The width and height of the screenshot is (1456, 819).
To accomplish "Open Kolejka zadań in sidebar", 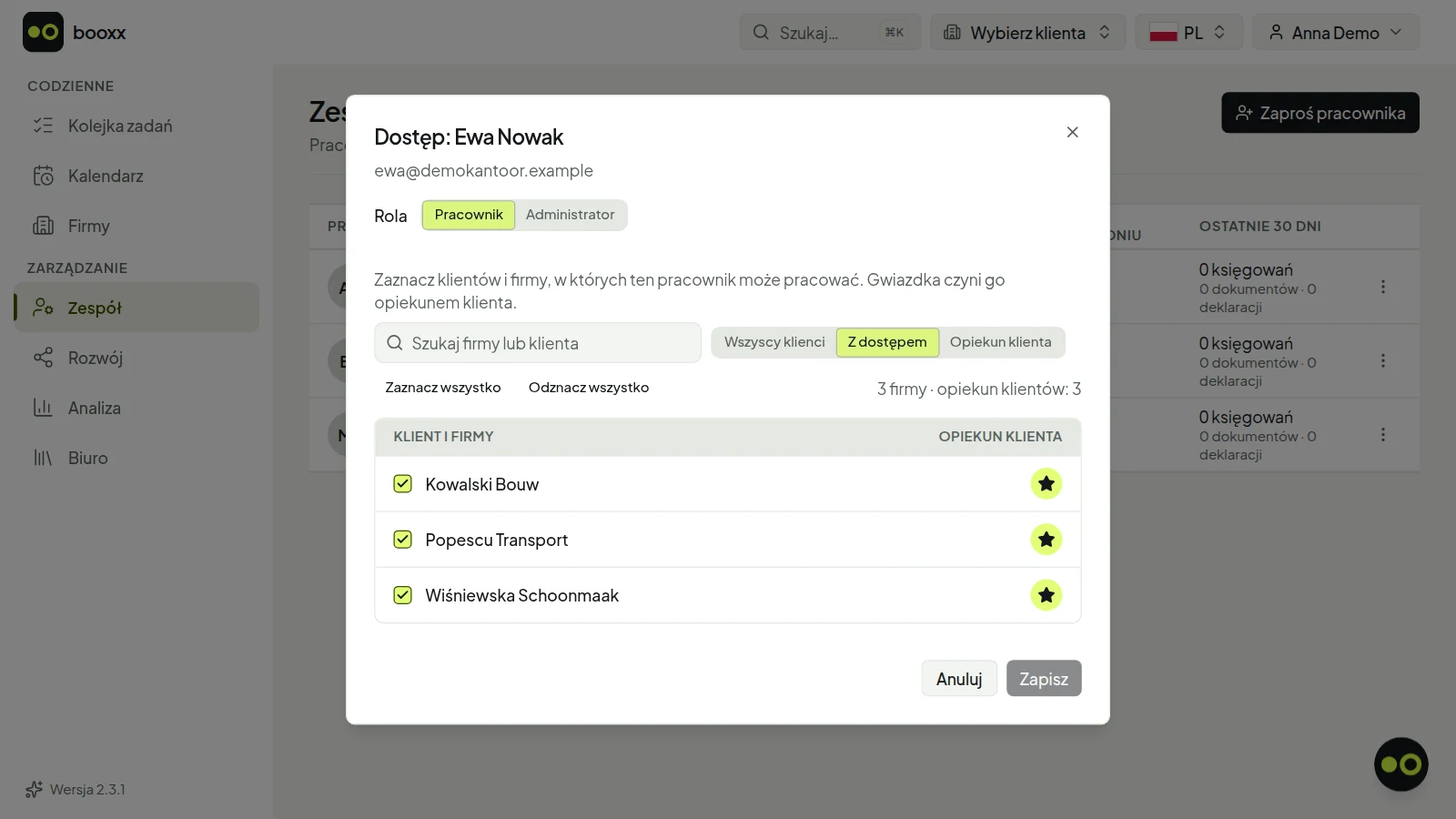I will click(136, 126).
